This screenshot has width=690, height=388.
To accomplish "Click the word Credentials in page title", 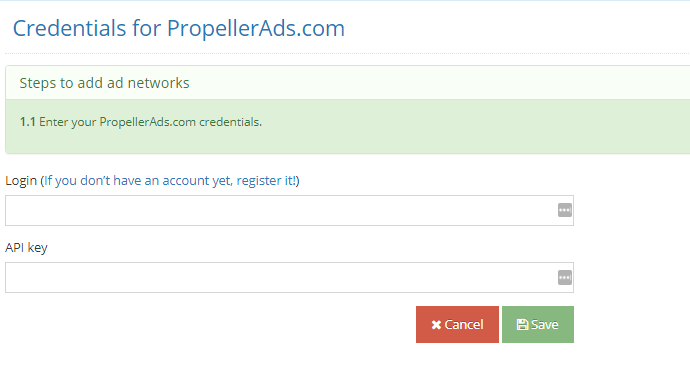I will coord(70,29).
